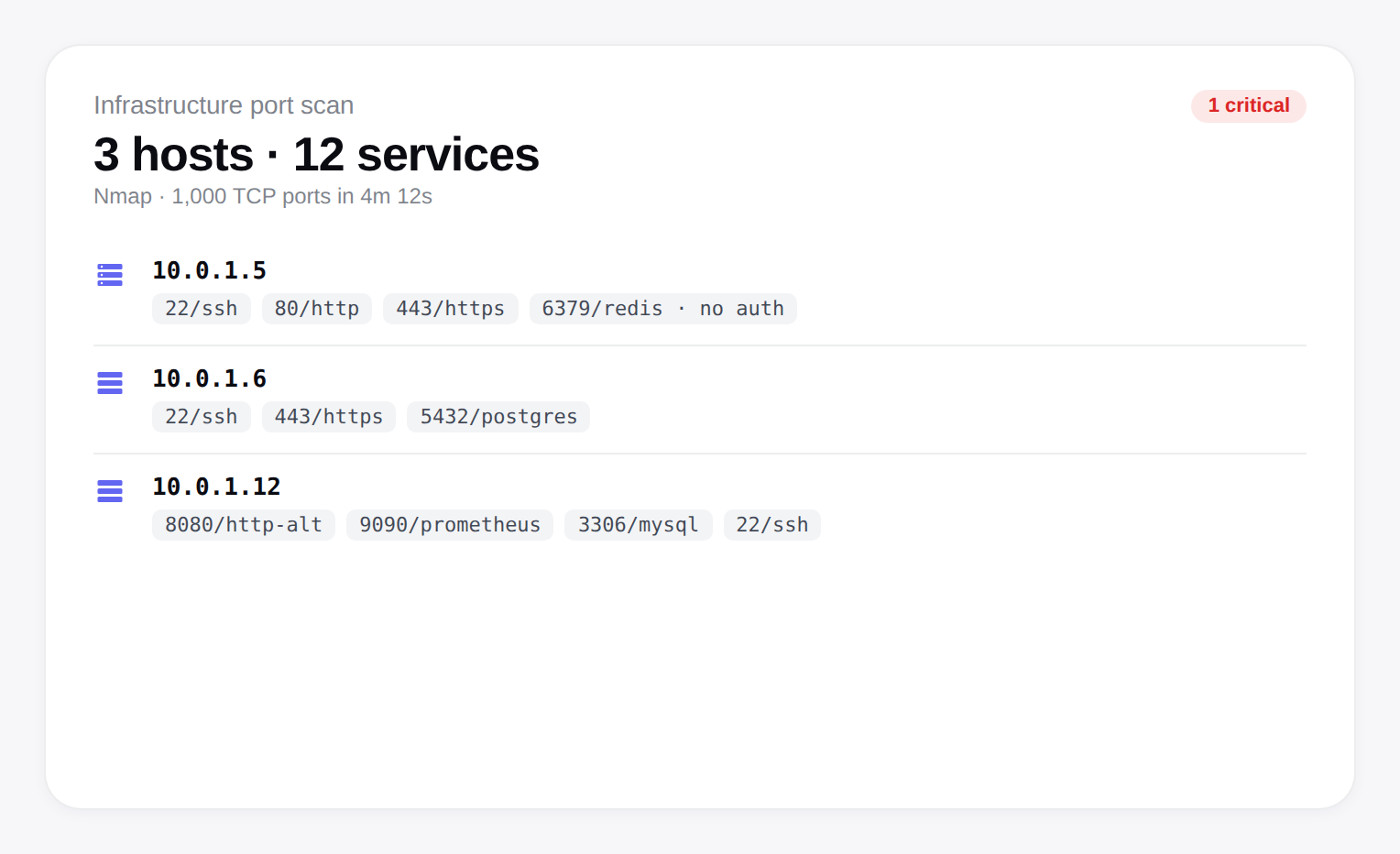
Task: Click host address 10.0.1.12
Action: click(216, 487)
